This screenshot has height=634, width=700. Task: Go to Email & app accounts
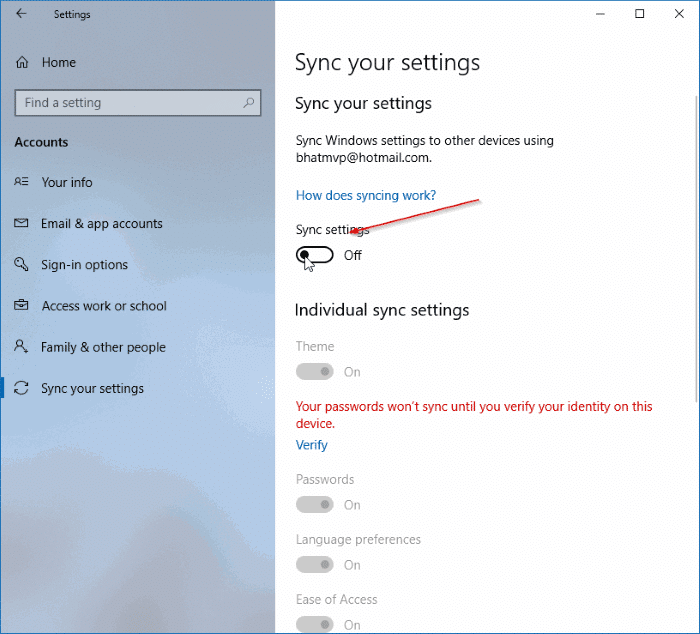[102, 223]
